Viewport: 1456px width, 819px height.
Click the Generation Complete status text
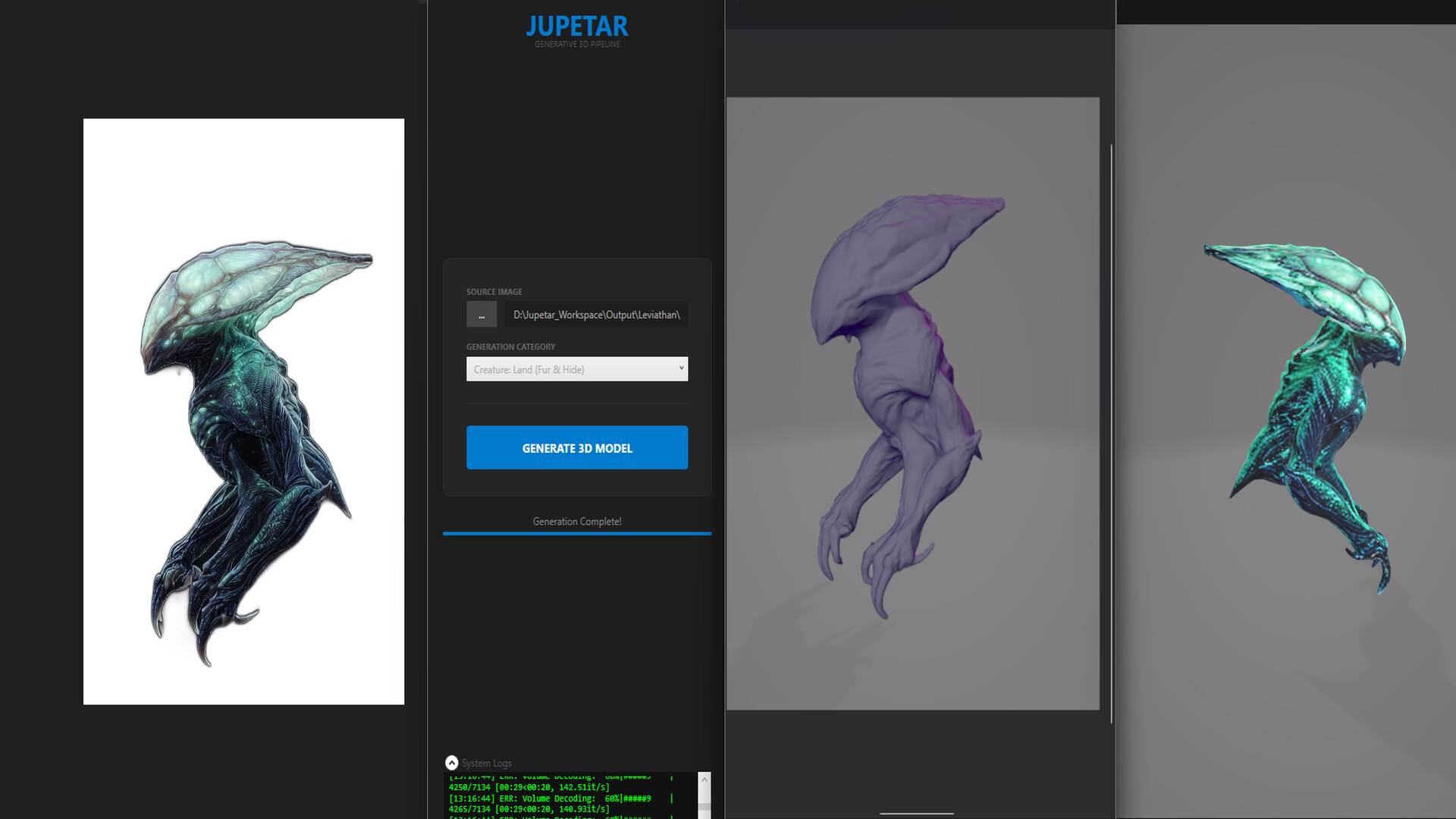(x=577, y=522)
